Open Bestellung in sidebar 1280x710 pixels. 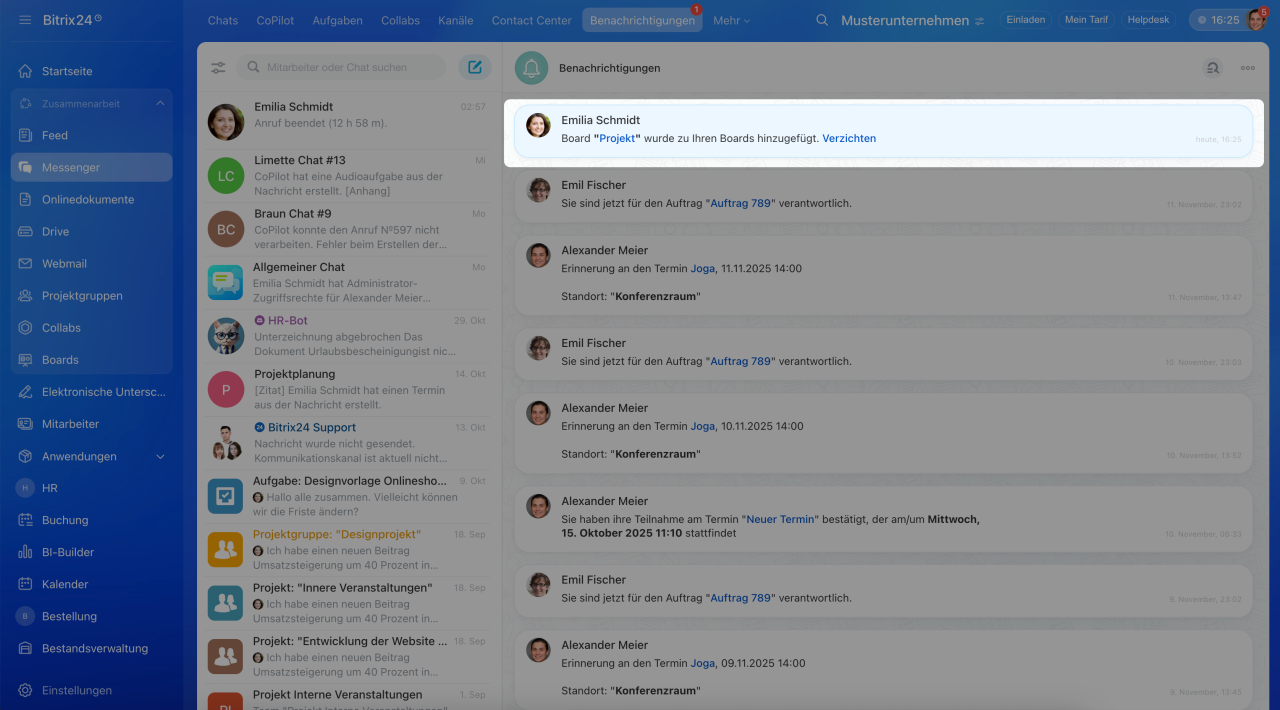coord(91,616)
